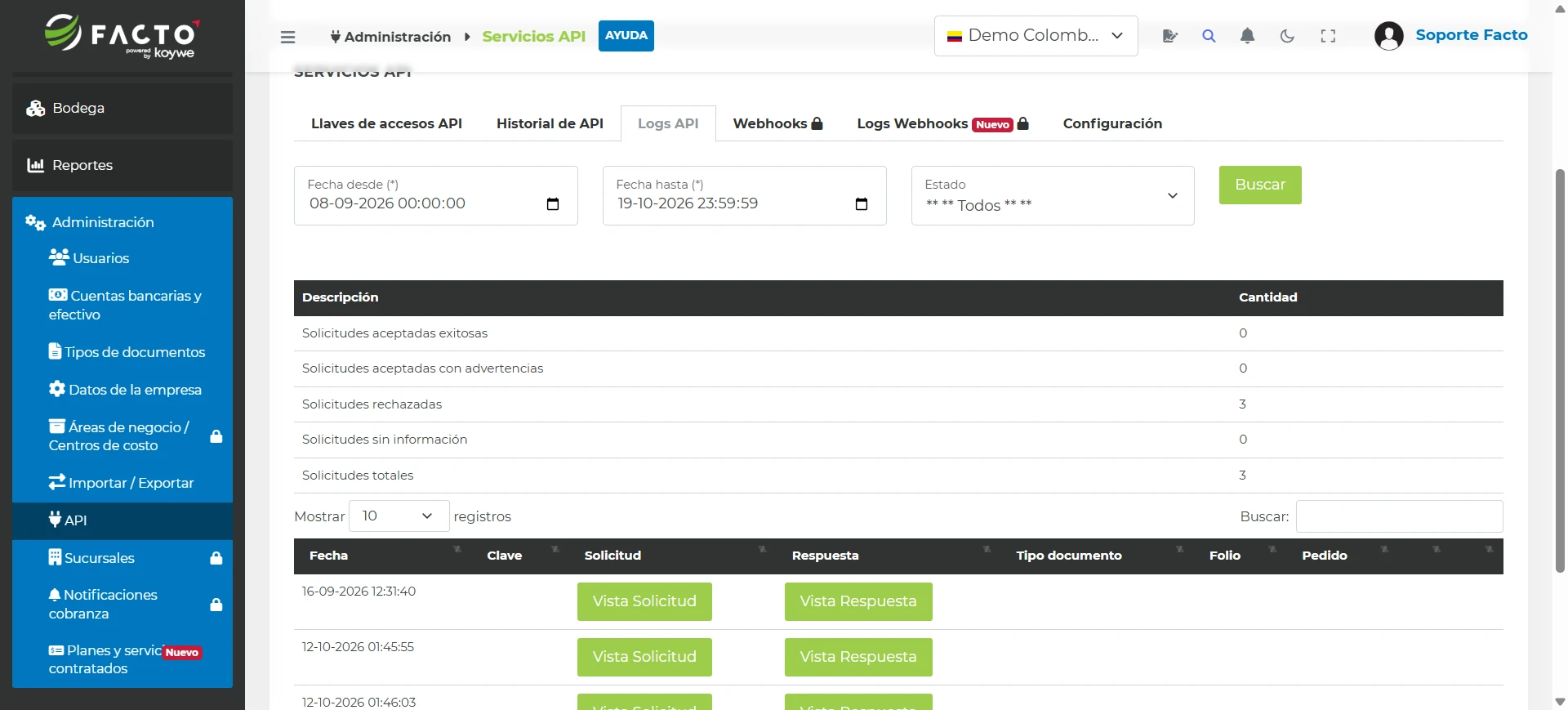1568x710 pixels.
Task: Sort table by Folio column
Action: click(1241, 556)
